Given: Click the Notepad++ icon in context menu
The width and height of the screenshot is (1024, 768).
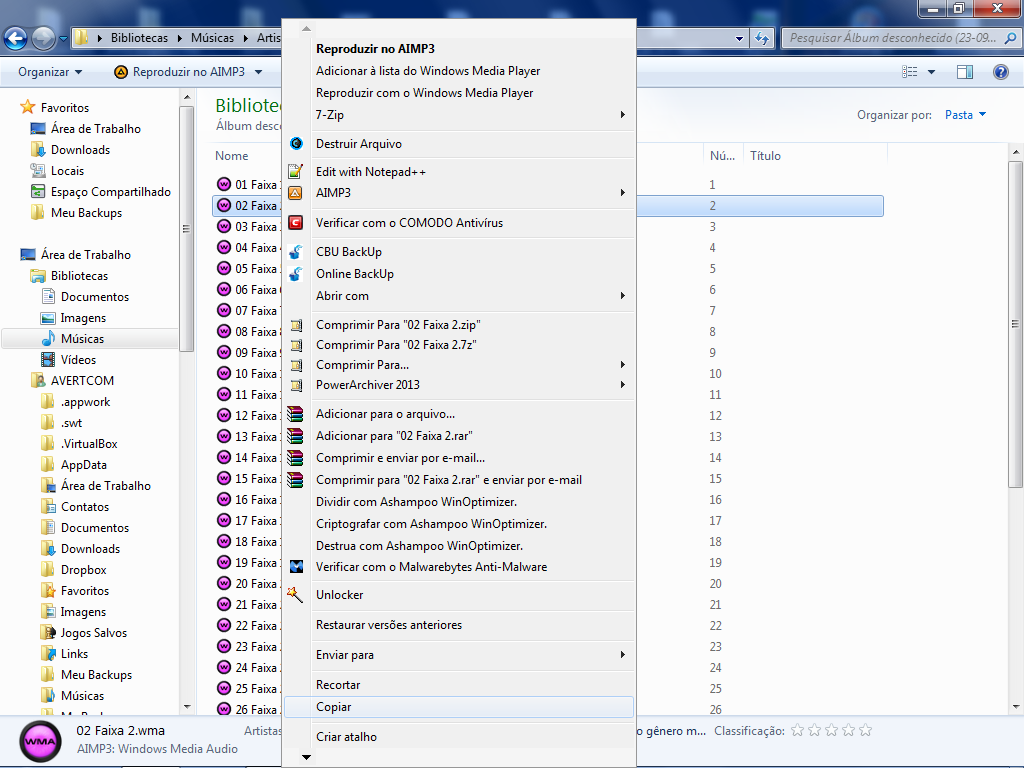Looking at the screenshot, I should pos(296,172).
